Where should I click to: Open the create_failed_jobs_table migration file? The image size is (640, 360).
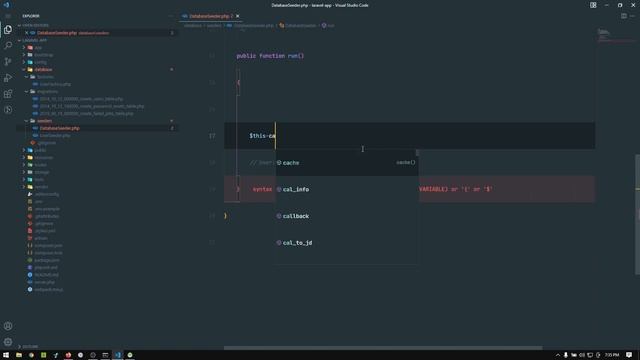click(x=87, y=113)
